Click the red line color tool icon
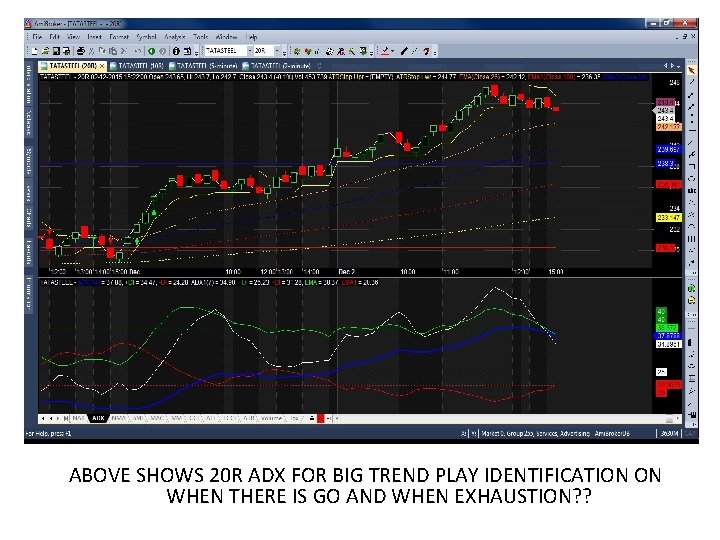720x540 pixels. (x=385, y=51)
